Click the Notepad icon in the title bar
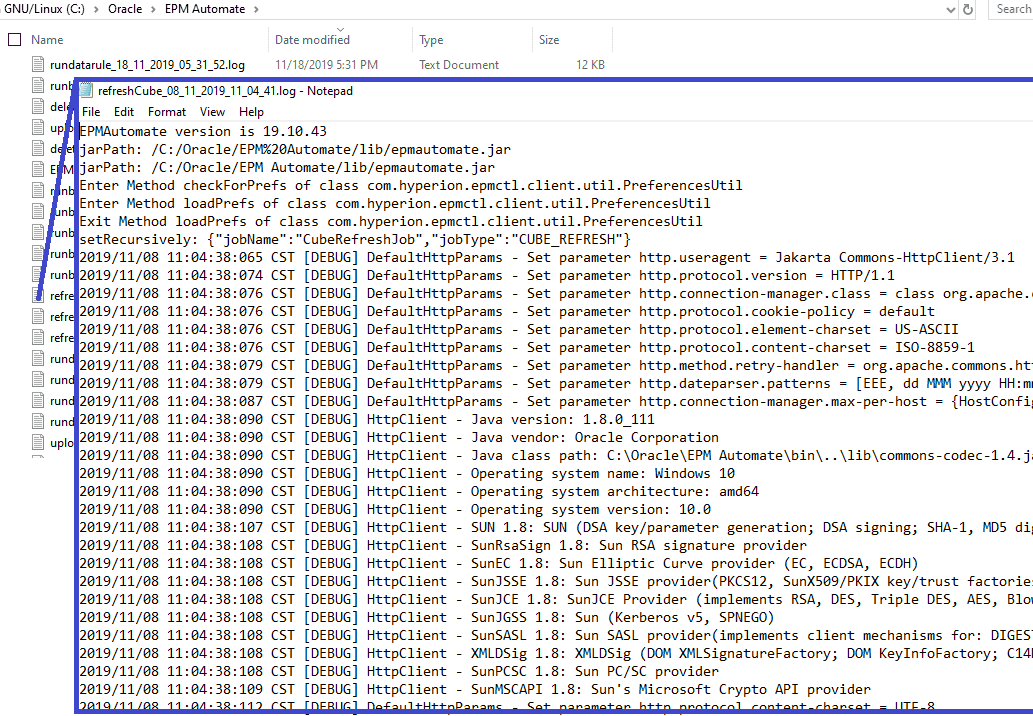1033x716 pixels. click(86, 91)
